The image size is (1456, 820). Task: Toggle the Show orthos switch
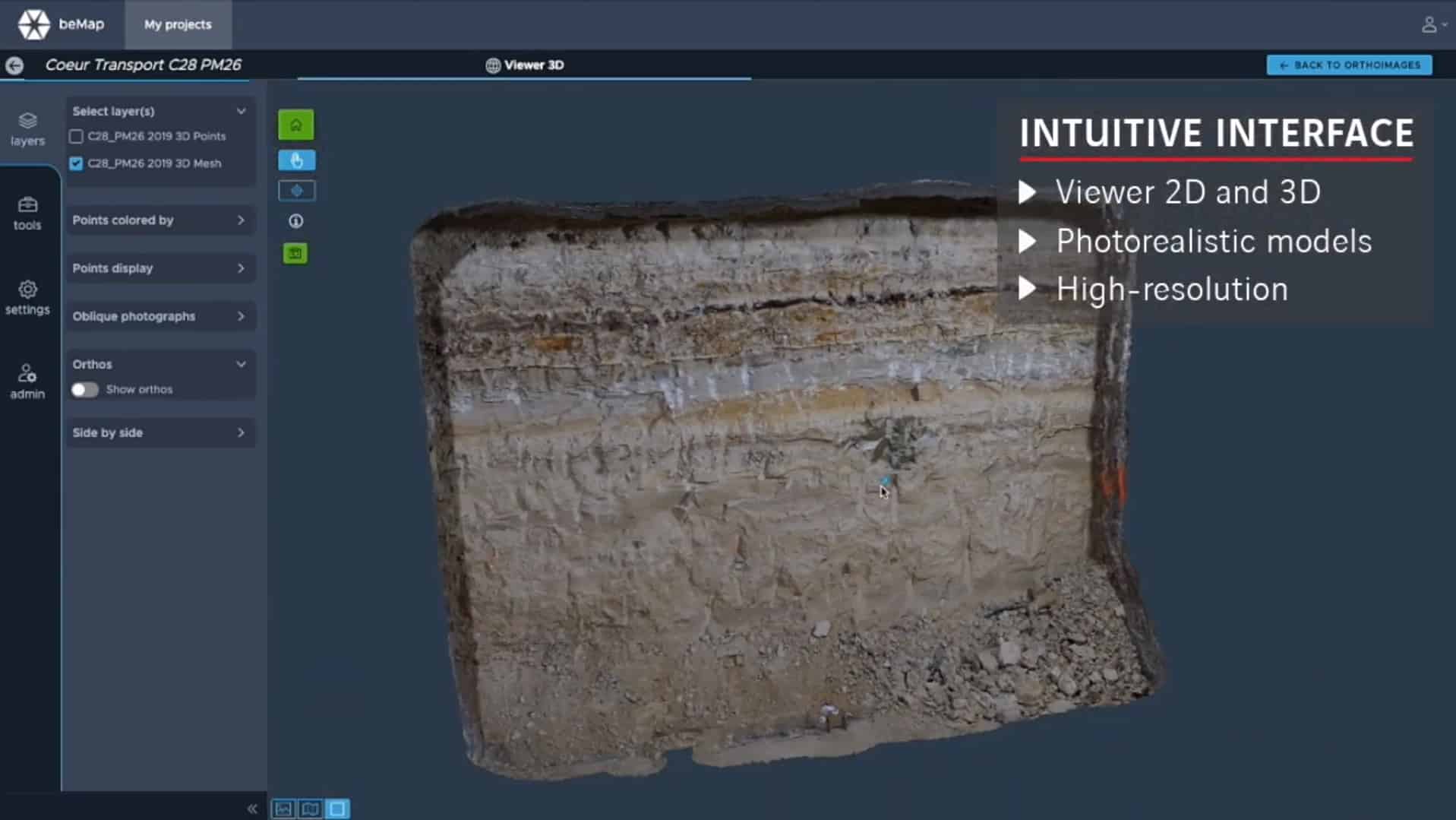pos(84,390)
